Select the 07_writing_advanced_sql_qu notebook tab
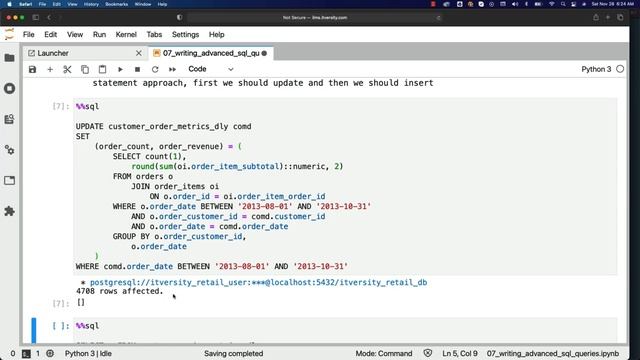The width and height of the screenshot is (640, 360). pyautogui.click(x=211, y=53)
